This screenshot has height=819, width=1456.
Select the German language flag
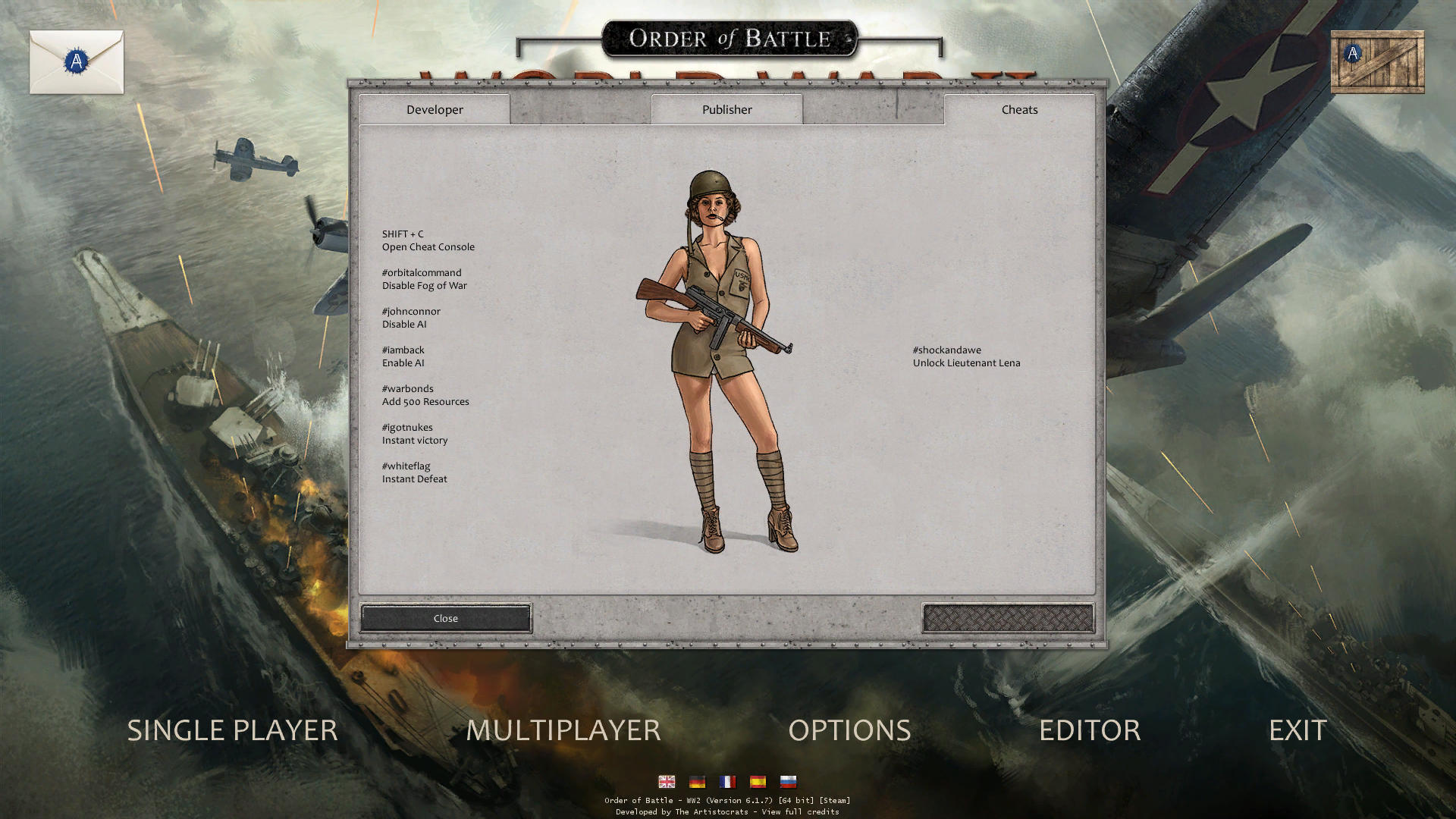click(x=697, y=782)
